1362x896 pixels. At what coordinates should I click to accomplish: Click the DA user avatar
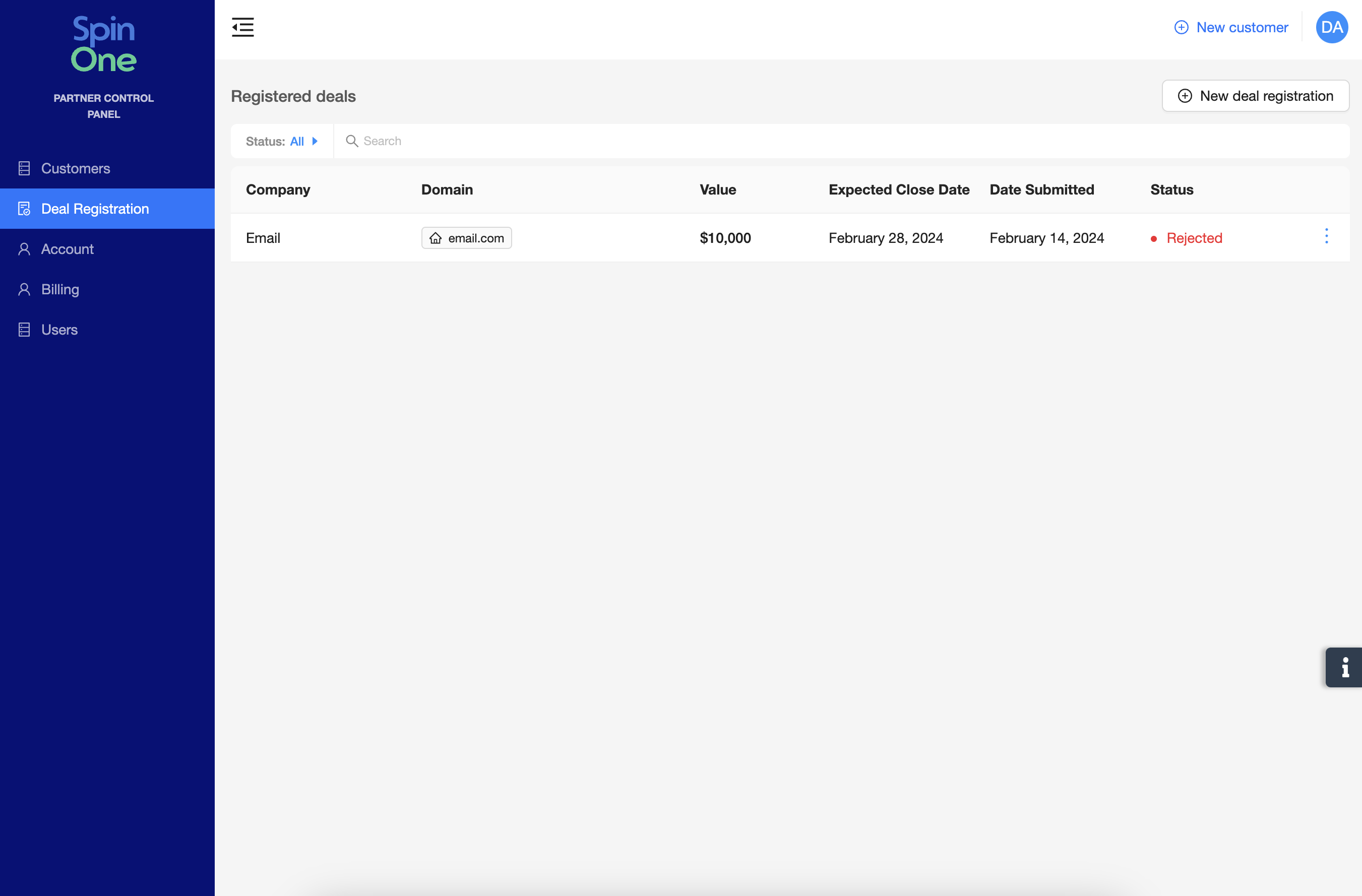pyautogui.click(x=1331, y=27)
